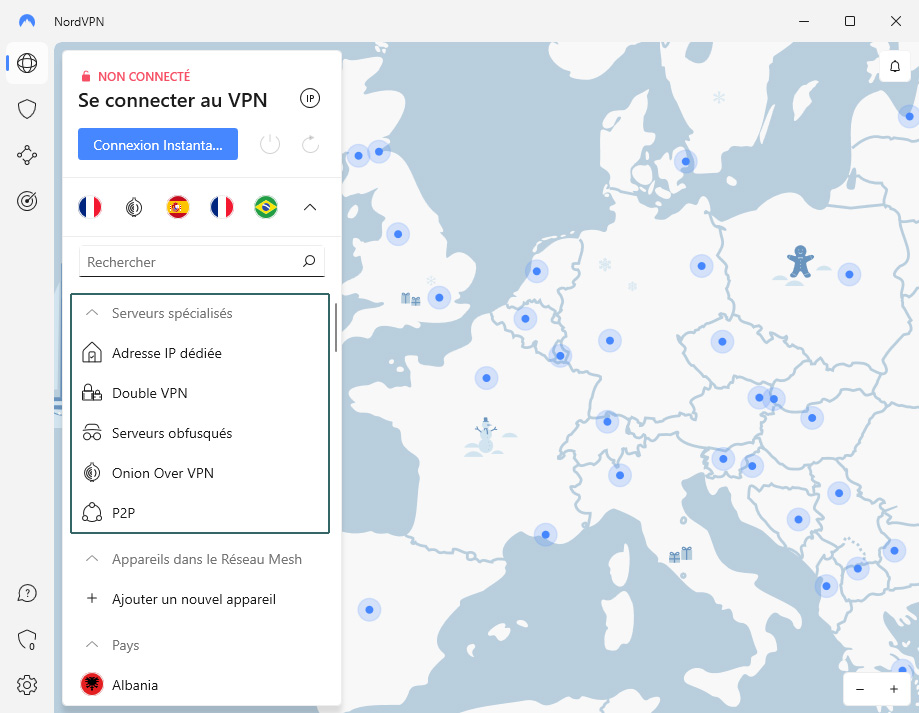Select Brazil flag in recent connections
This screenshot has height=713, width=919.
(x=266, y=207)
